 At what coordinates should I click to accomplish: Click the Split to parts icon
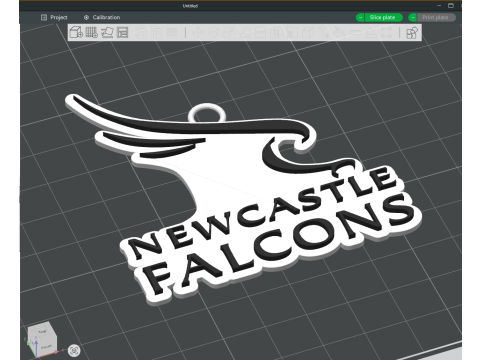pos(156,32)
